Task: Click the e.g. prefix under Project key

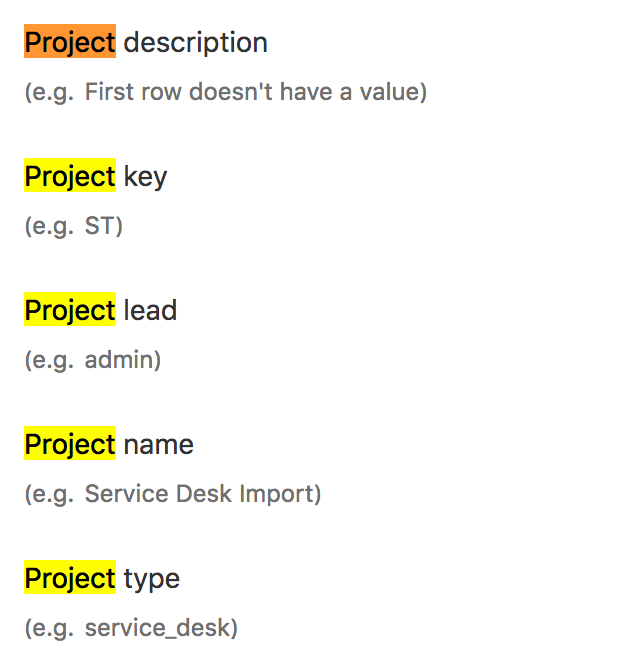Action: click(x=49, y=227)
